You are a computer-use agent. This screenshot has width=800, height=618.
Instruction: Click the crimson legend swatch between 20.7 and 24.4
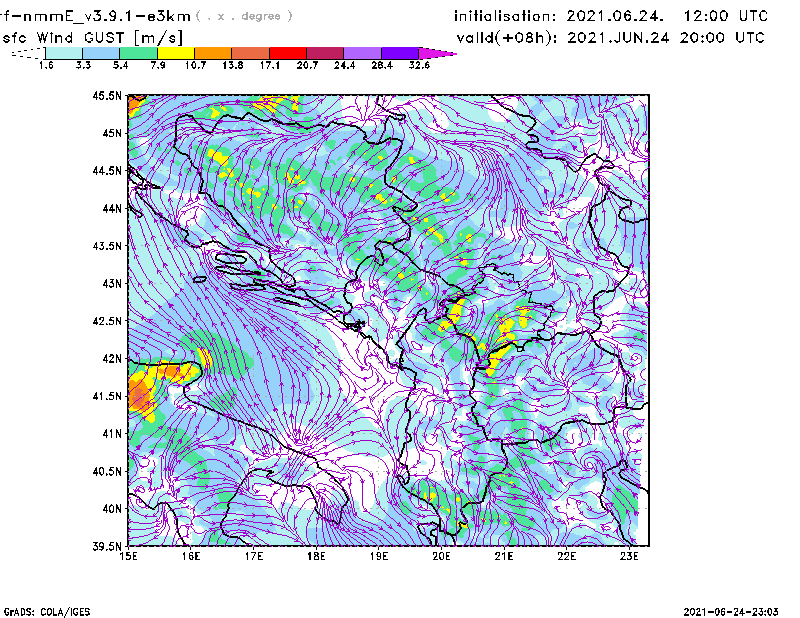pos(325,53)
